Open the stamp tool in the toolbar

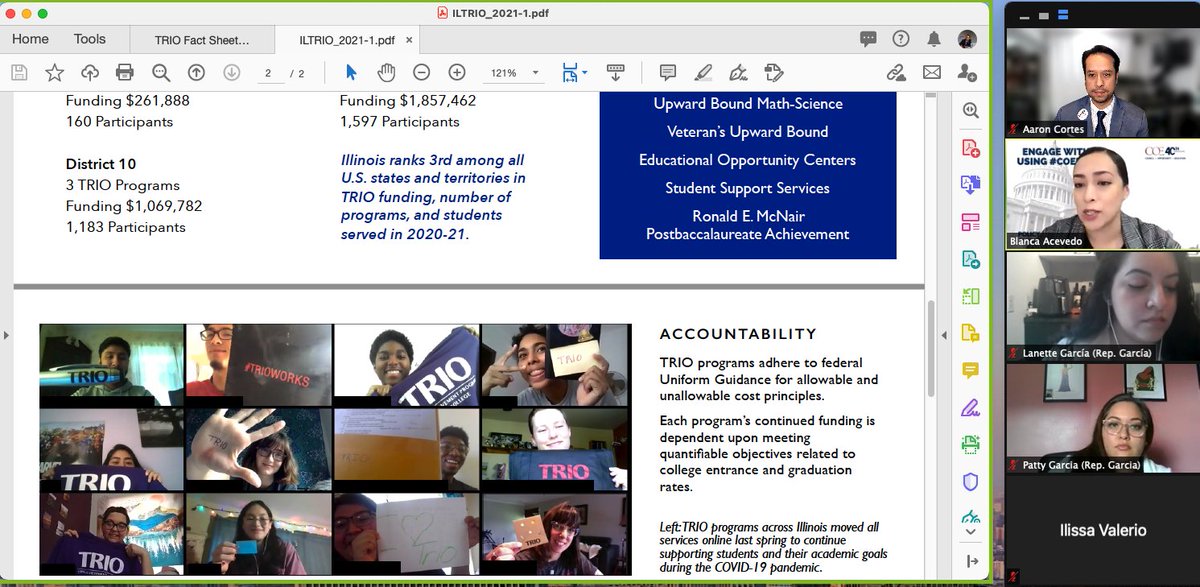point(773,72)
